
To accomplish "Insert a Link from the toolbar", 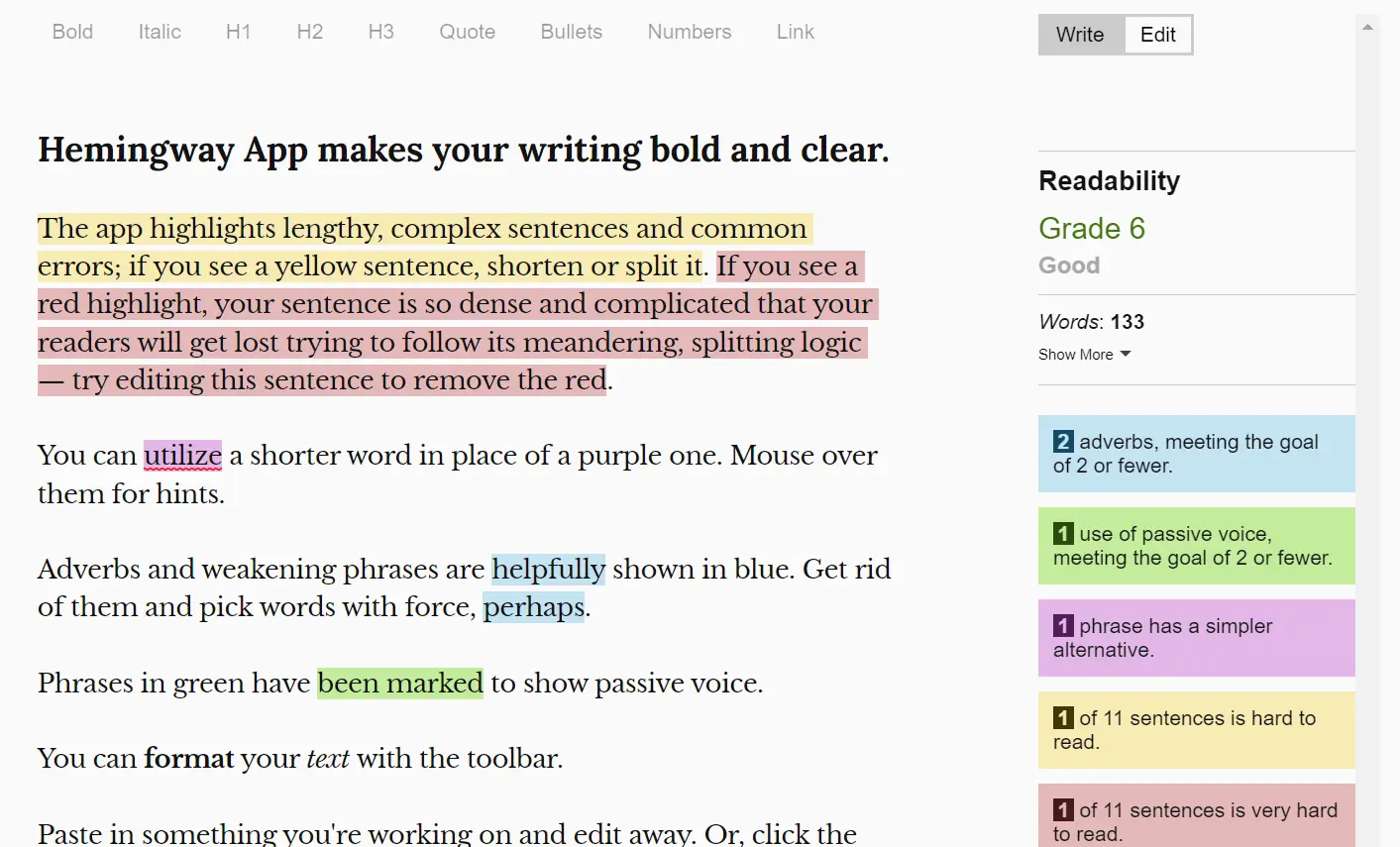I will [x=795, y=32].
